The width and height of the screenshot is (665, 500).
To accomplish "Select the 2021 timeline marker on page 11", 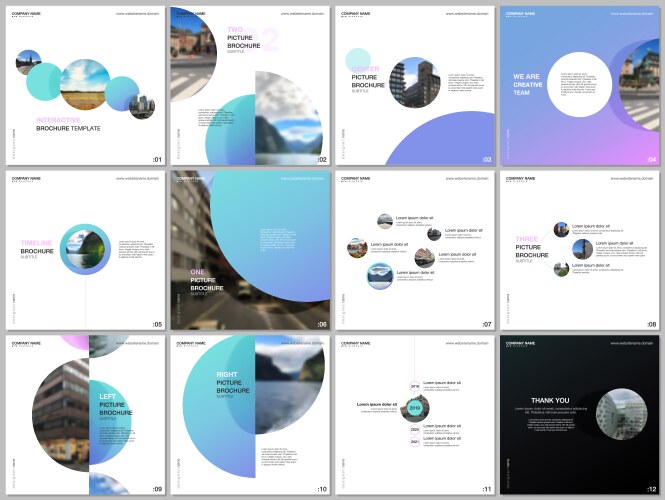I will tap(415, 441).
